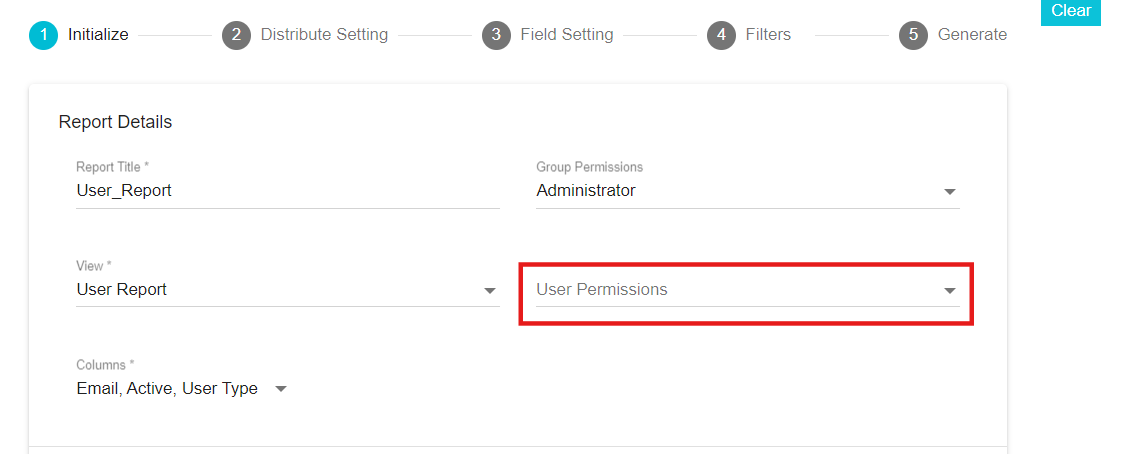Open the Distribute Setting step
1131x454 pixels.
click(324, 35)
